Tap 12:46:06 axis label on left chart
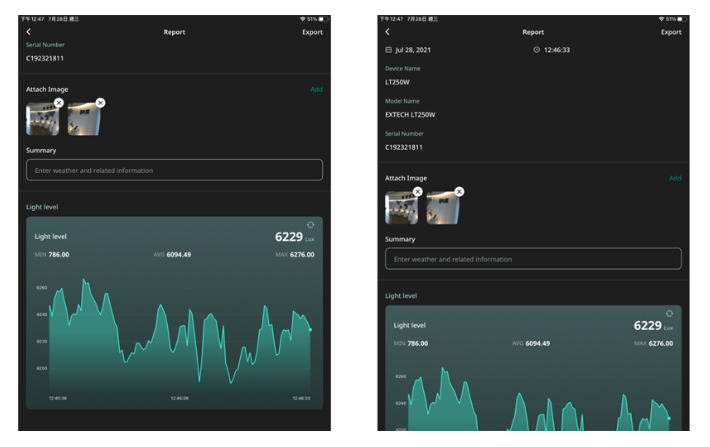710x447 pixels. [180, 398]
